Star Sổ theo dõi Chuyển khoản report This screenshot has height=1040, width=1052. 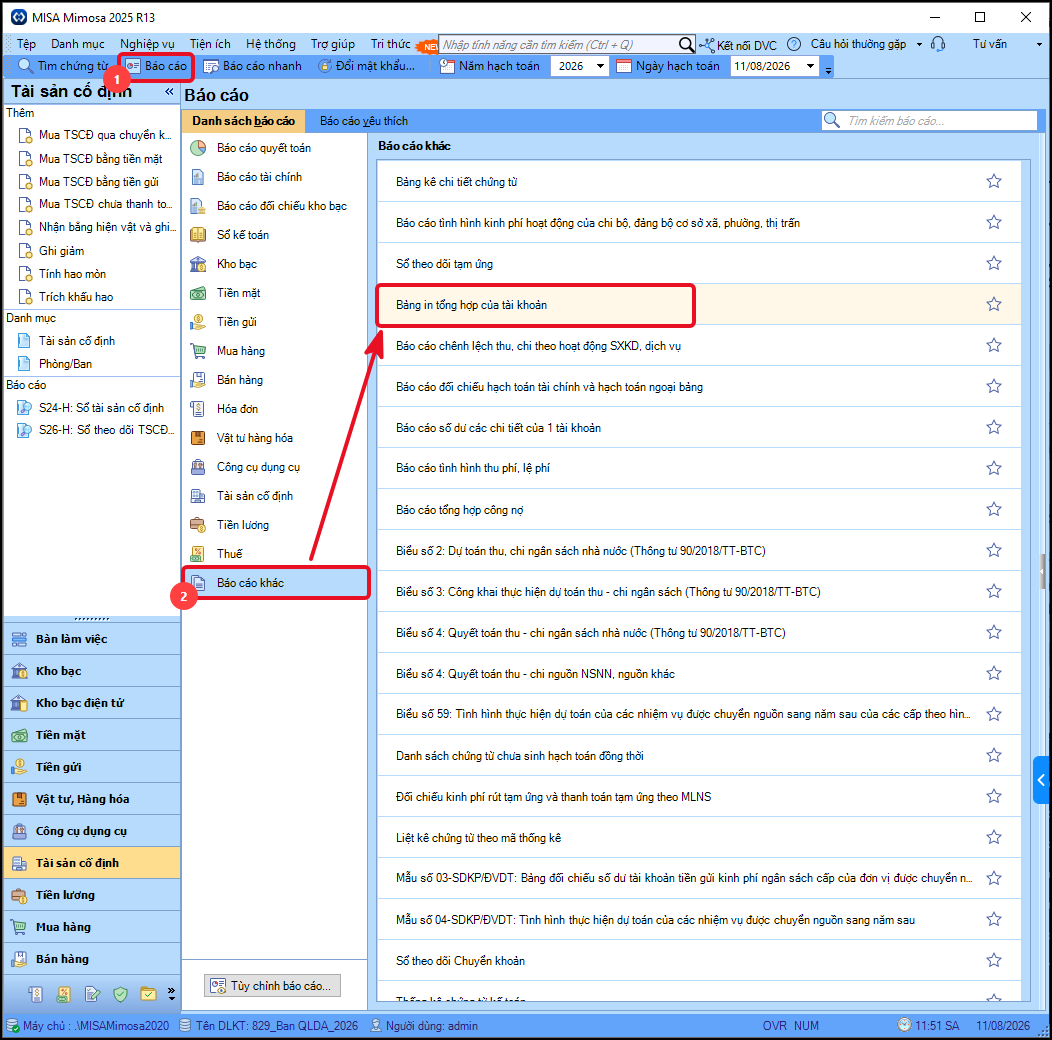(x=994, y=960)
